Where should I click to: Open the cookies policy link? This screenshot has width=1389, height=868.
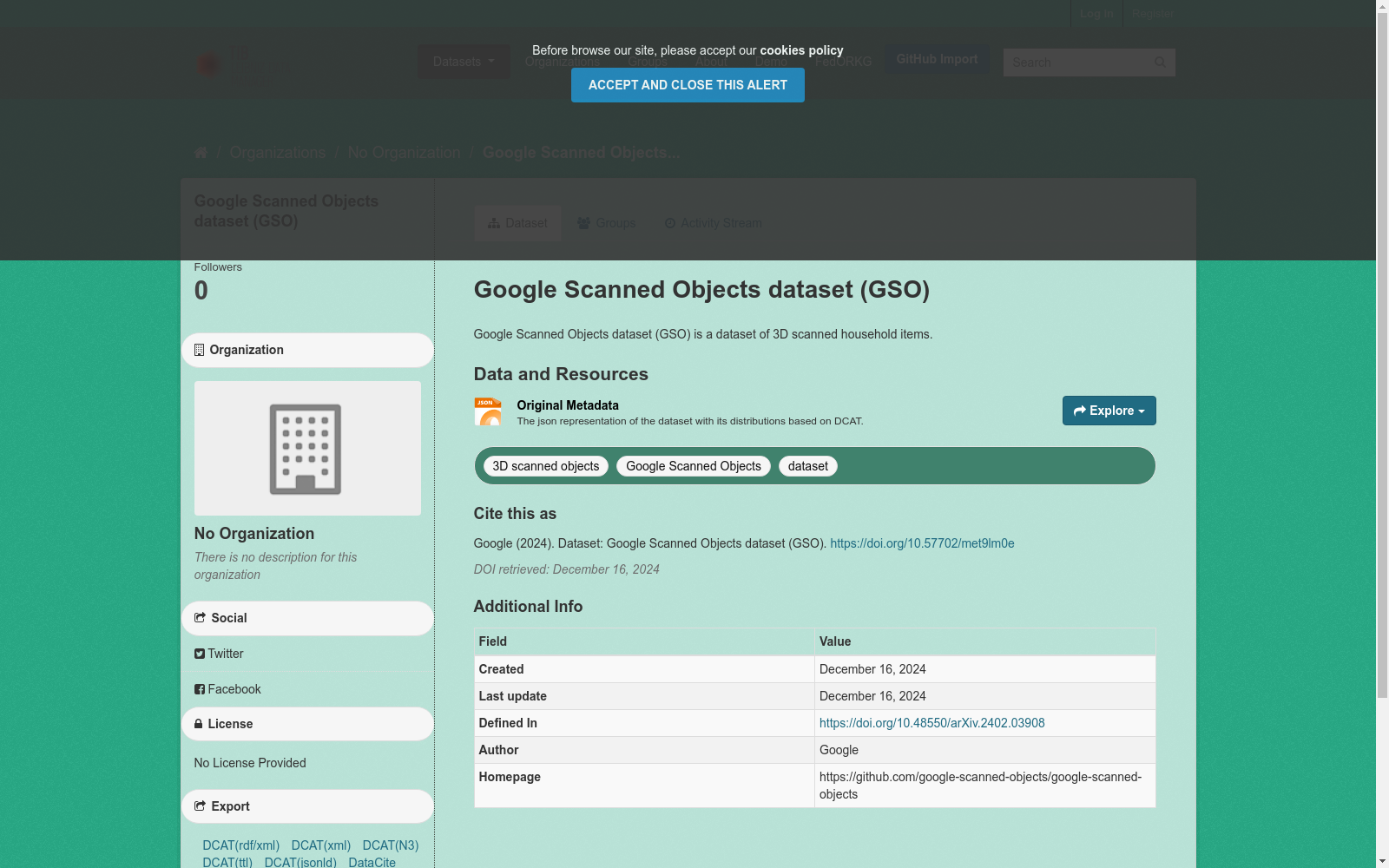click(x=801, y=50)
